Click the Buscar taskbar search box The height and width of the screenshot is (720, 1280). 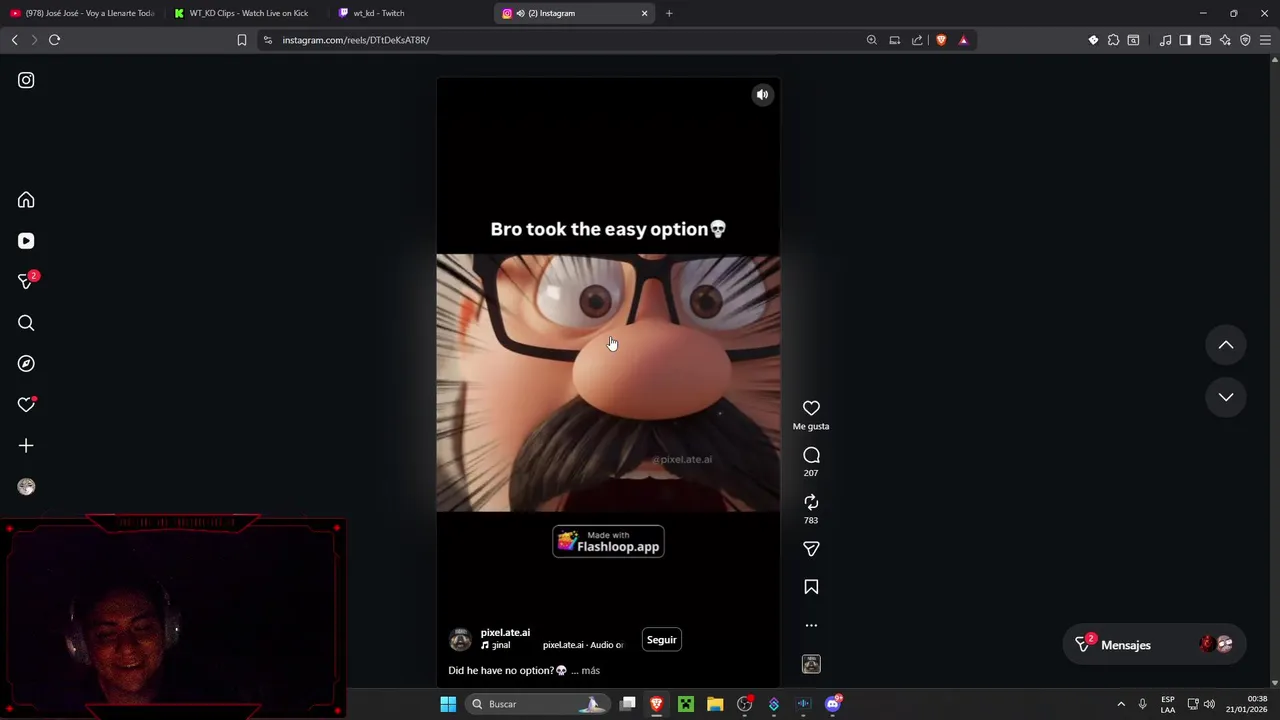click(x=537, y=704)
